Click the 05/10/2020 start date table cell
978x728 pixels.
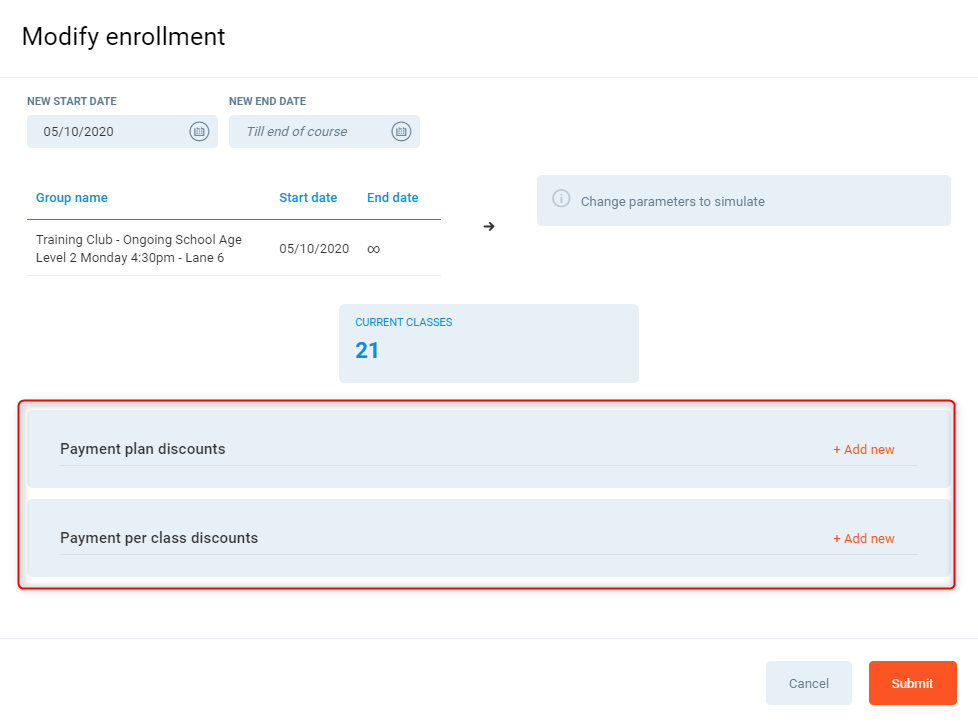314,249
